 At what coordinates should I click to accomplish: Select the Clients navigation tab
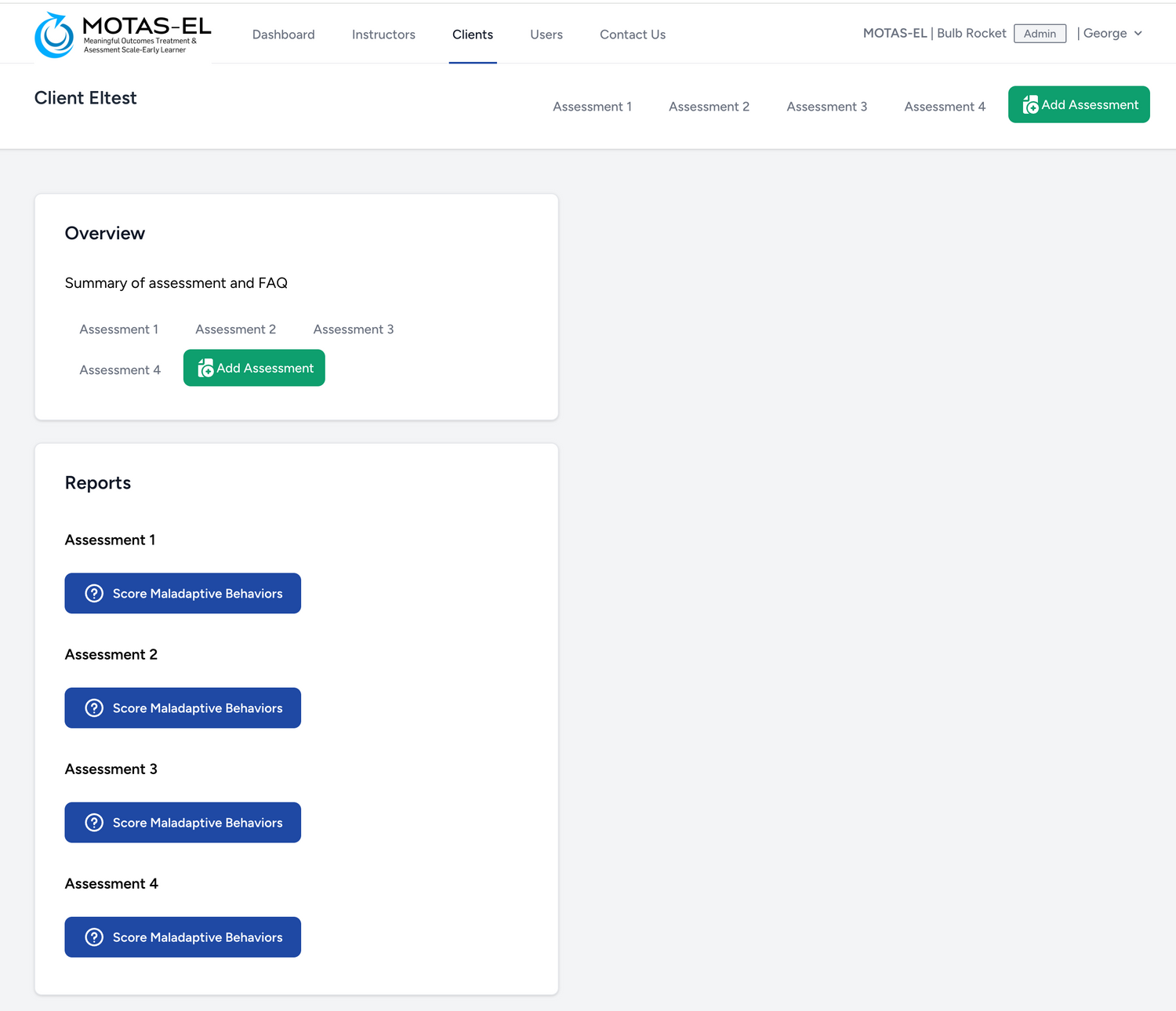pos(473,35)
